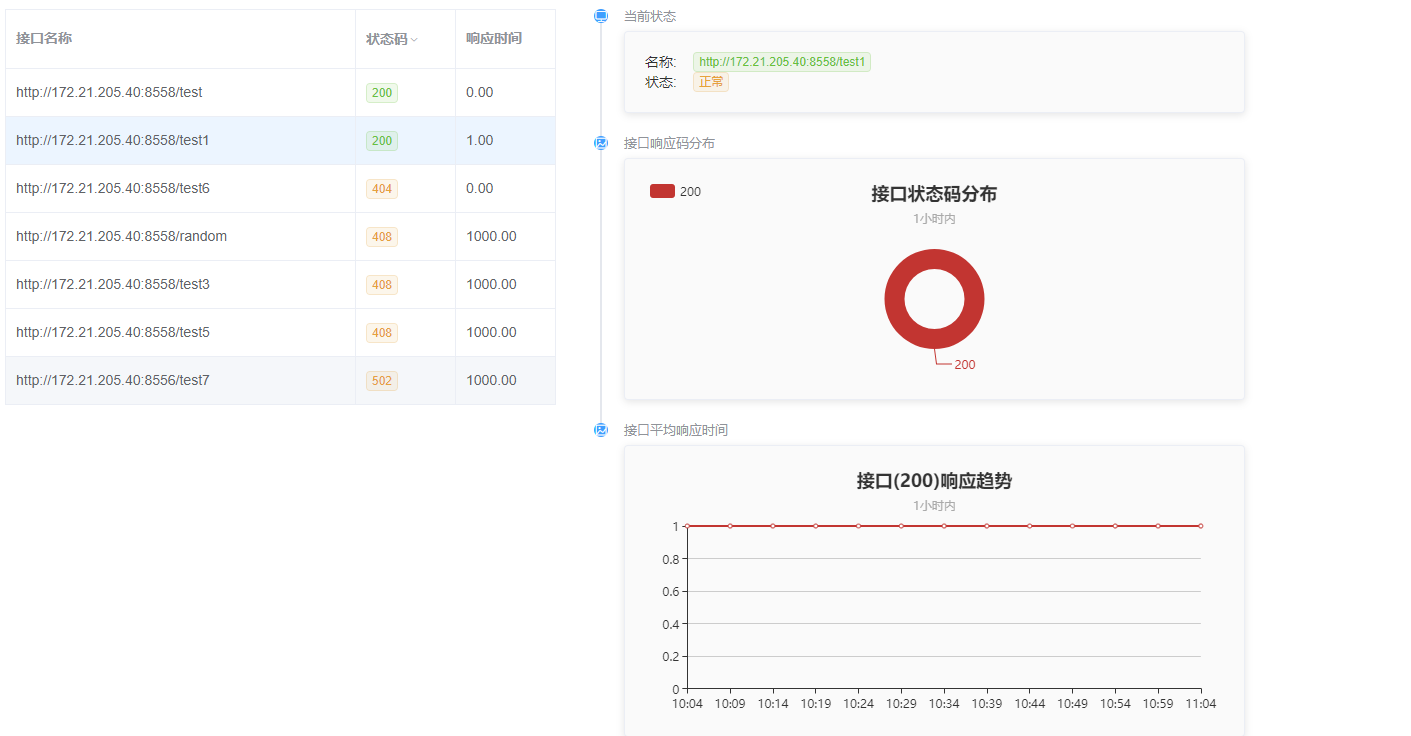The height and width of the screenshot is (736, 1411).
Task: Click the timeline icon beside 接口响应码分布
Action: (x=601, y=143)
